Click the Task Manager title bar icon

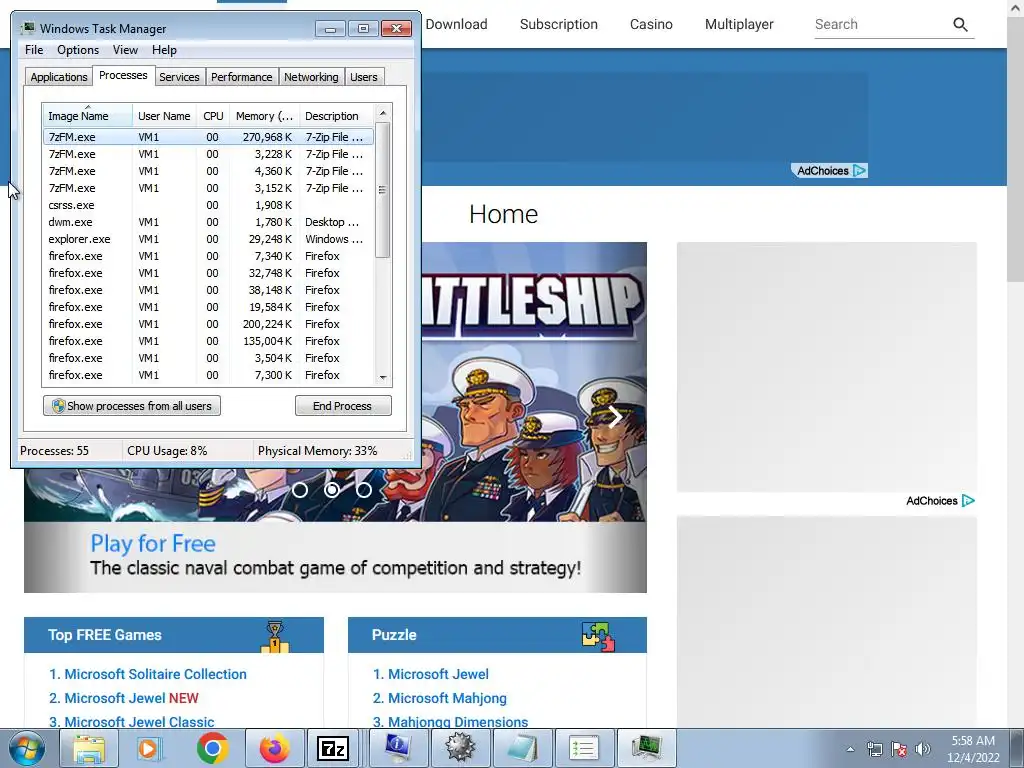click(27, 28)
